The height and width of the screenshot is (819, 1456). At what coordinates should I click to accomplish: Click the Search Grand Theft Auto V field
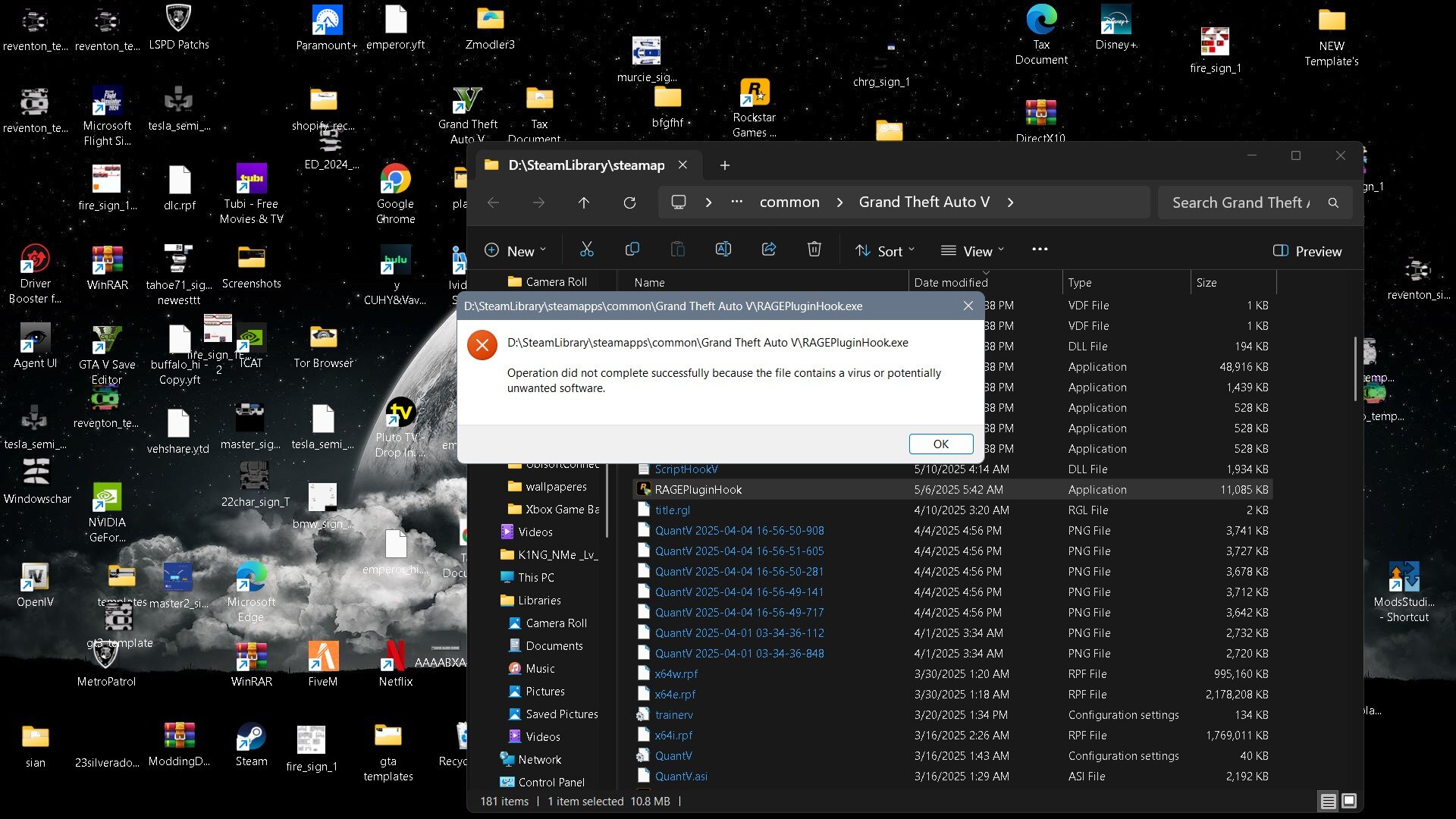coord(1241,202)
